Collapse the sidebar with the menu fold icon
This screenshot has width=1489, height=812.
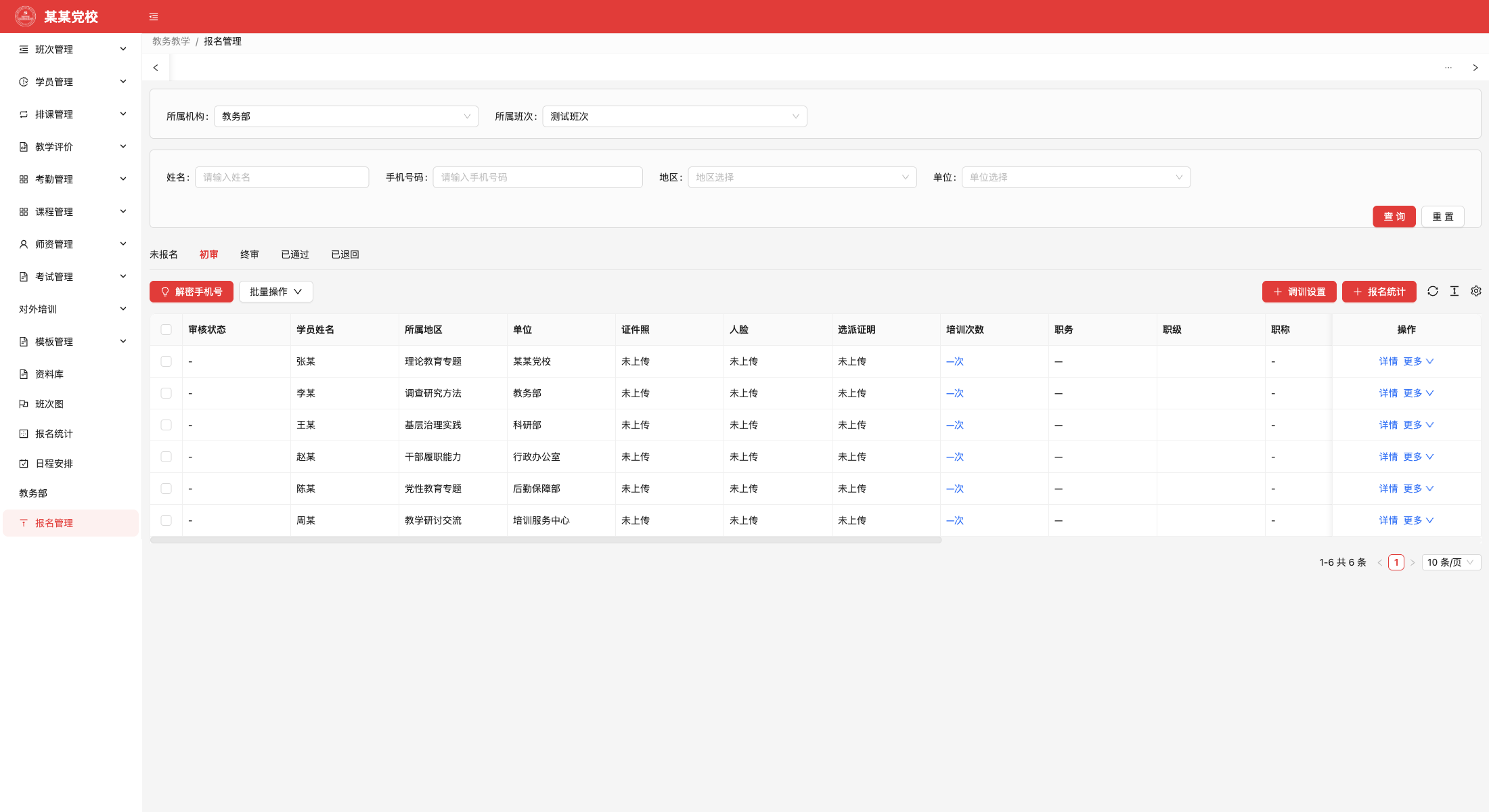pyautogui.click(x=154, y=17)
